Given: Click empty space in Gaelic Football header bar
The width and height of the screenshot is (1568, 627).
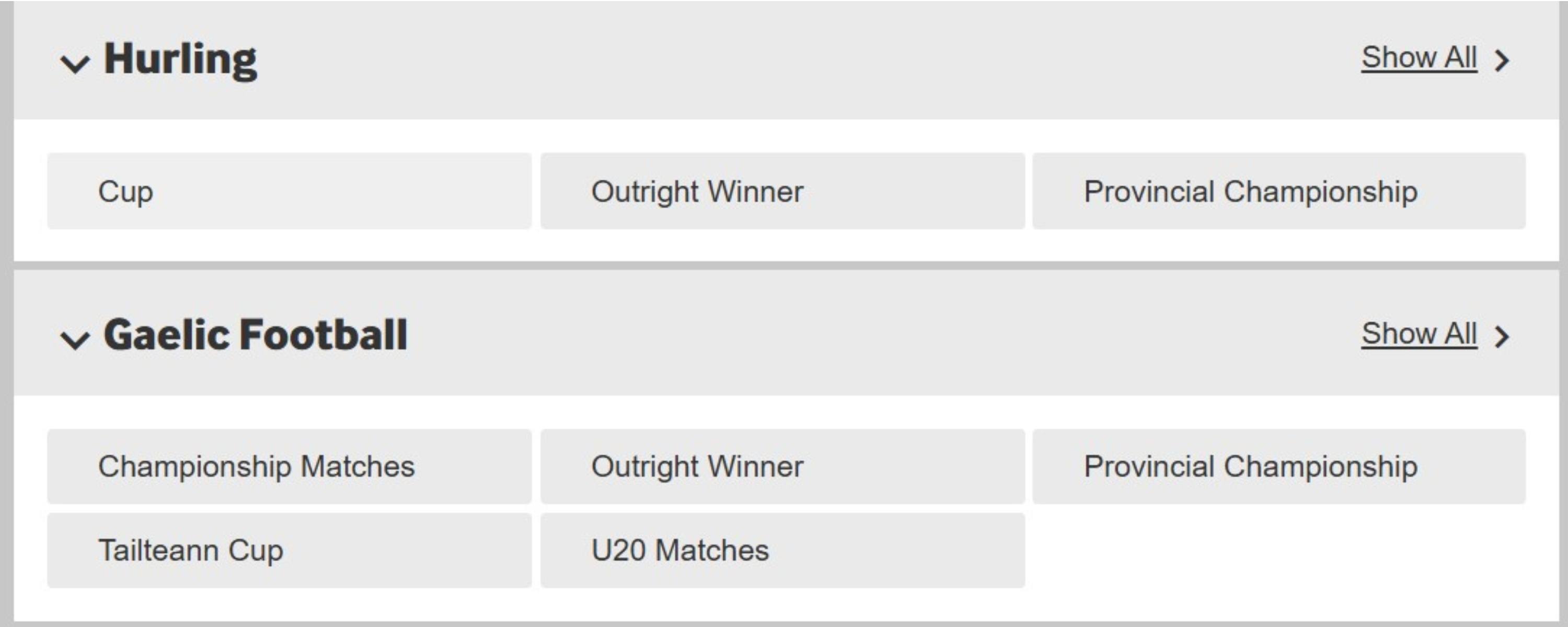Looking at the screenshot, I should [852, 335].
